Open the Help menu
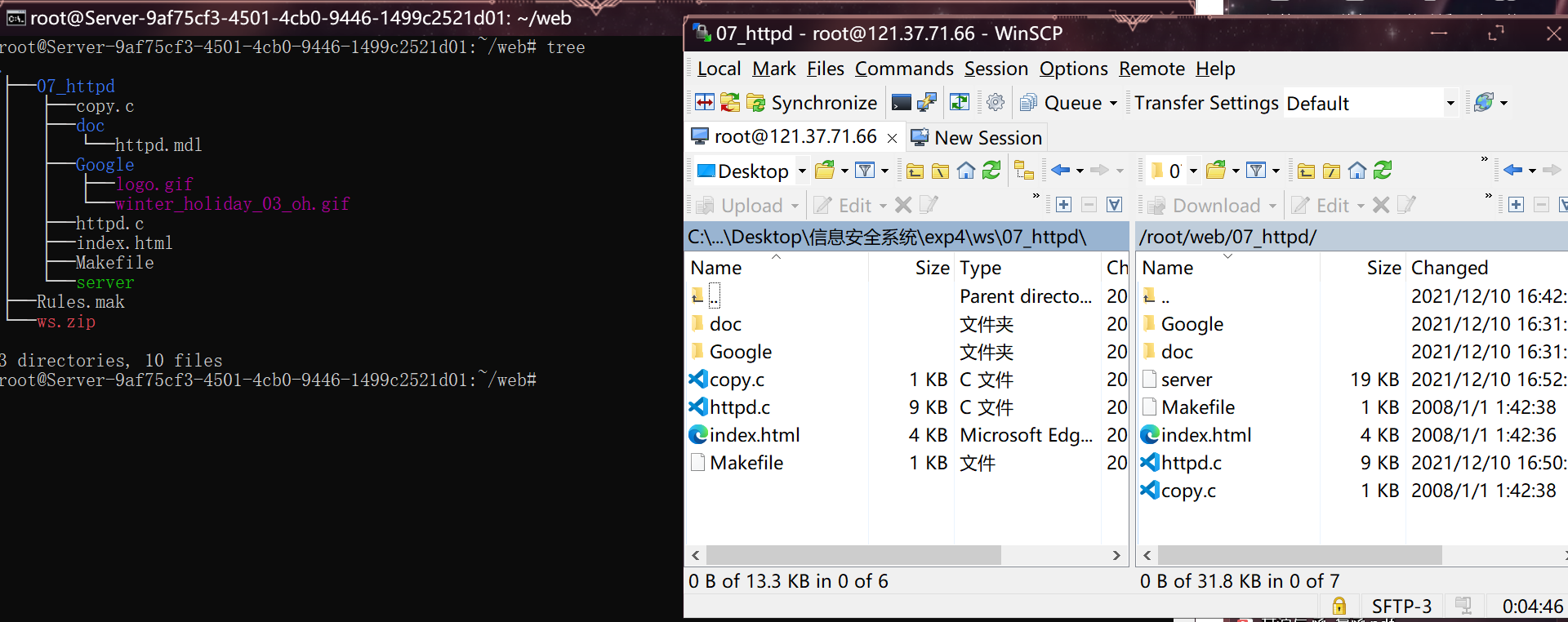 point(1215,69)
